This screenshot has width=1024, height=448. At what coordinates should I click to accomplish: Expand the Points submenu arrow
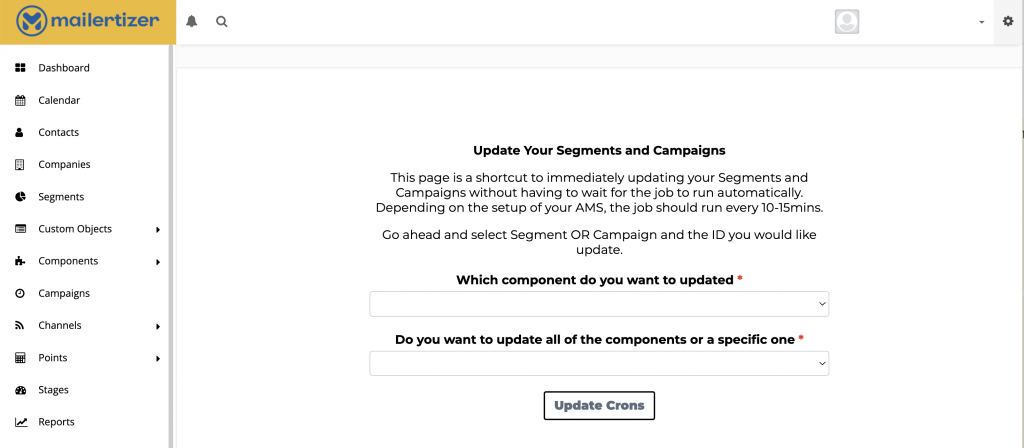click(x=158, y=359)
